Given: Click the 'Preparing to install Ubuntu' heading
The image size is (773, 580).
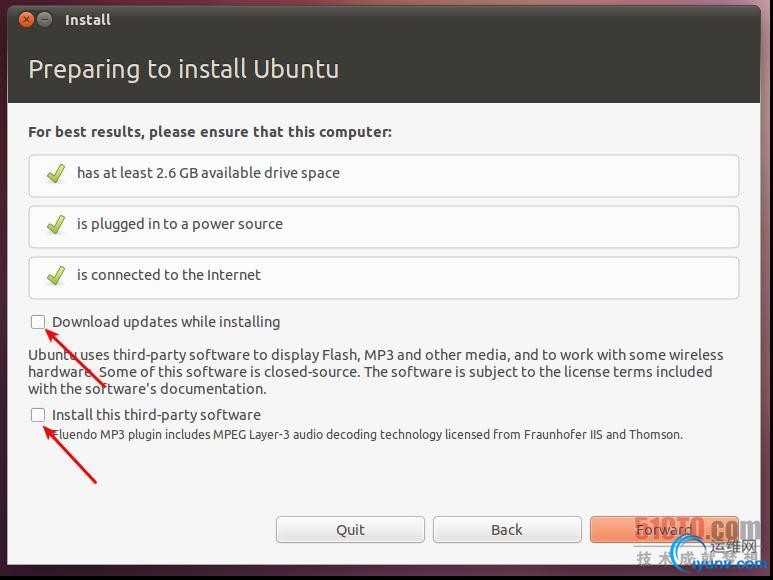Looking at the screenshot, I should (183, 69).
